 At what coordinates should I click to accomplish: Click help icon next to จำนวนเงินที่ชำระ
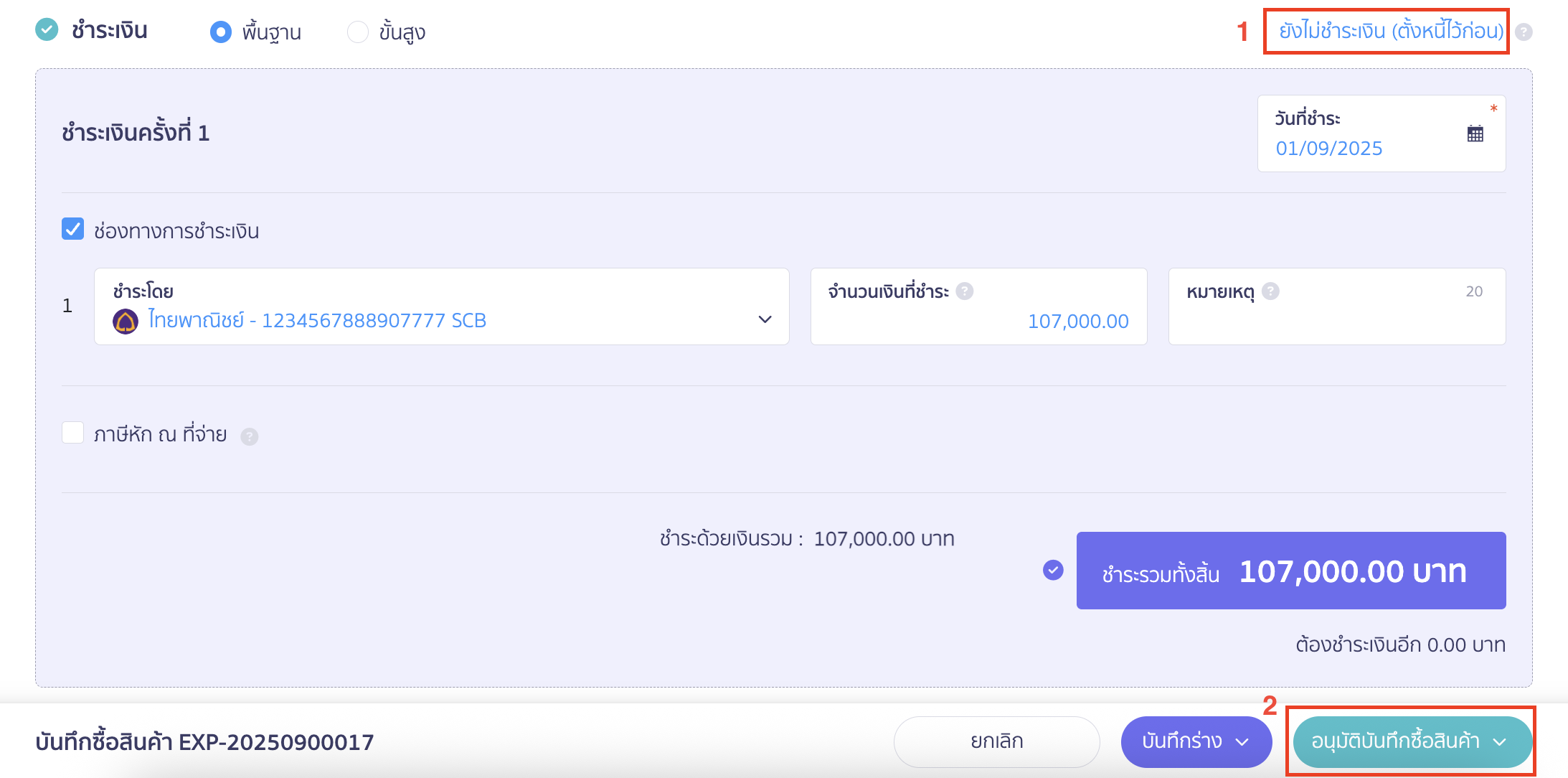[x=965, y=291]
